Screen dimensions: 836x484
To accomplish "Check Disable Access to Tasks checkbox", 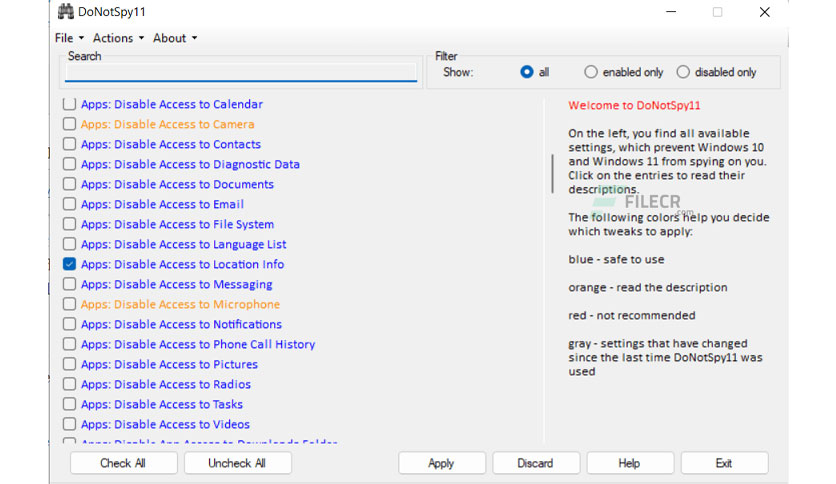I will pyautogui.click(x=69, y=404).
